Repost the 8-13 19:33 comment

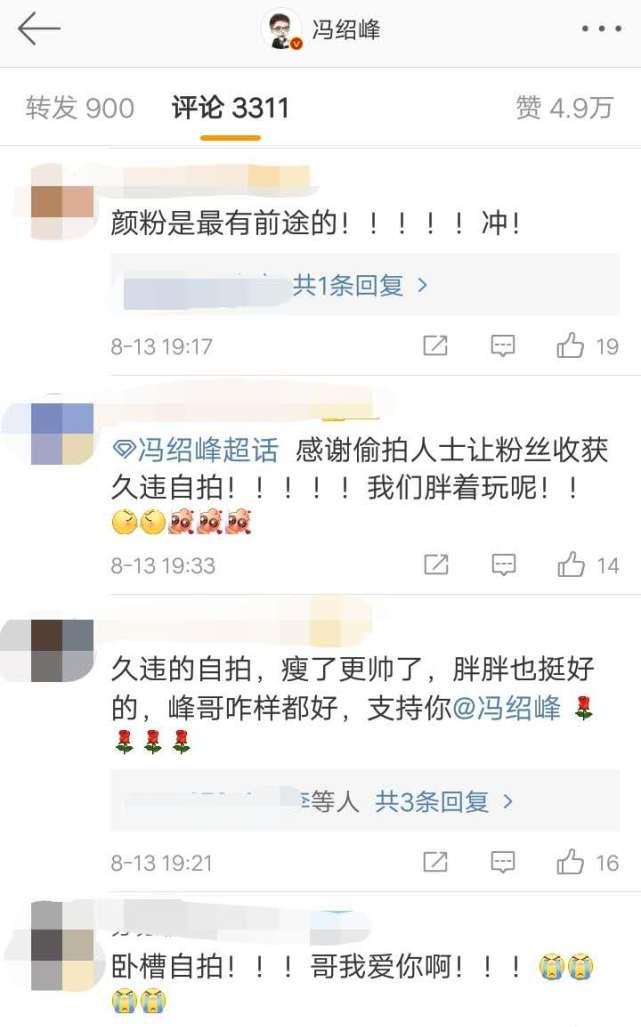(x=436, y=565)
